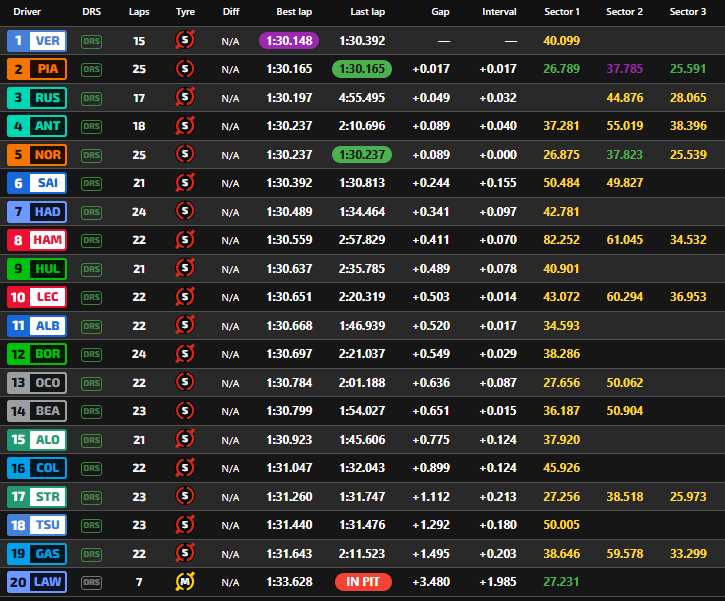Click the tyre icon in HAD's row
This screenshot has height=601, width=725.
click(x=184, y=212)
